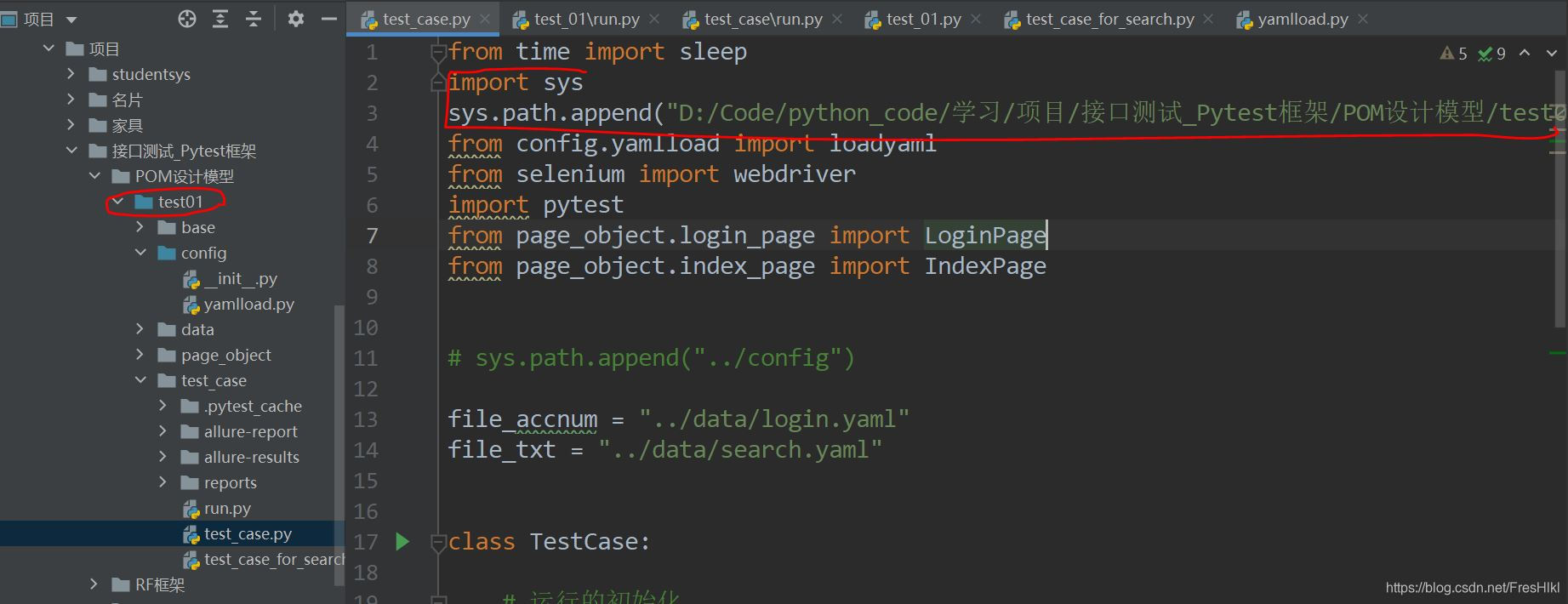Image resolution: width=1568 pixels, height=604 pixels.
Task: Click line number 7 in gutter
Action: coord(372,236)
